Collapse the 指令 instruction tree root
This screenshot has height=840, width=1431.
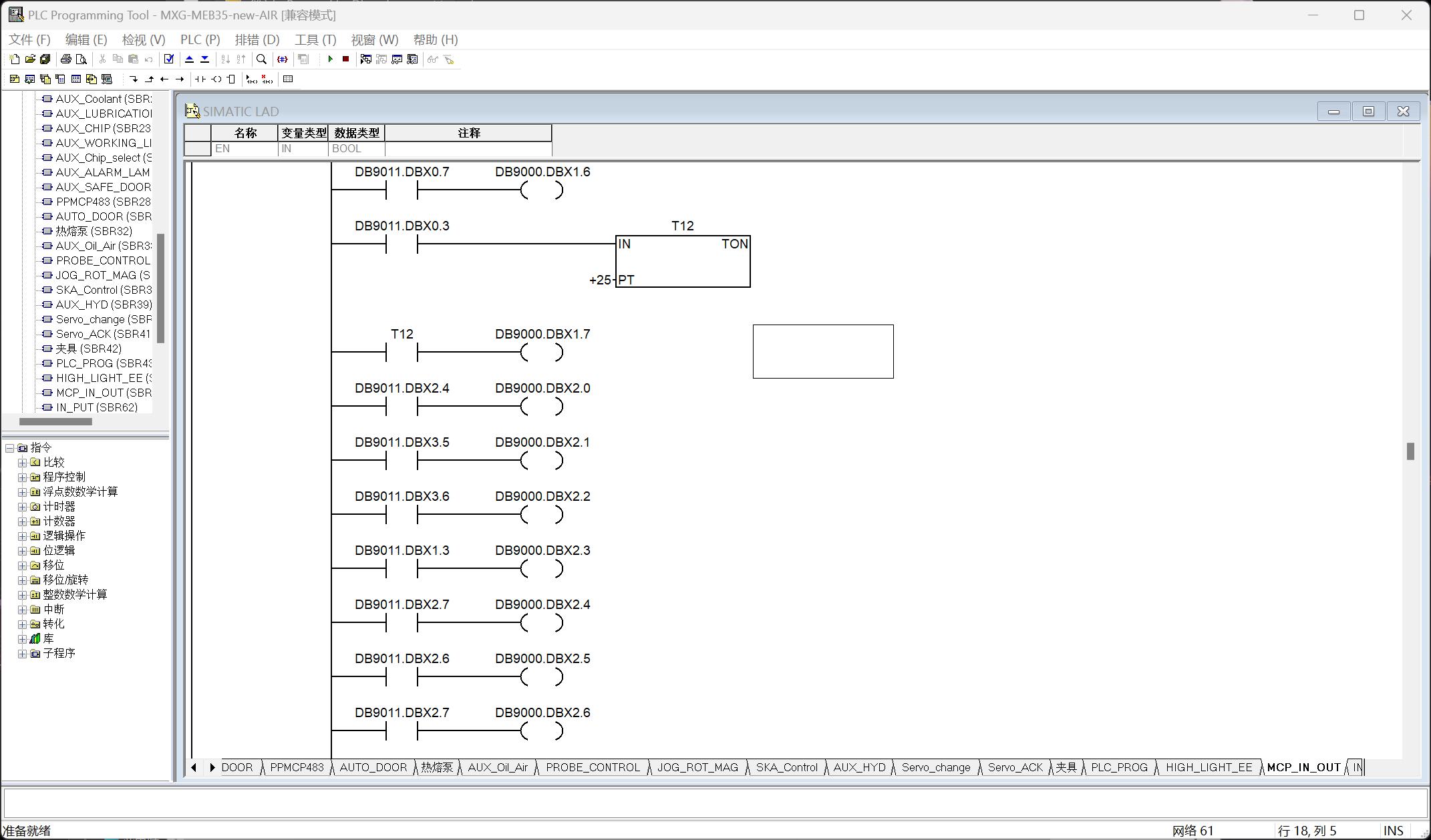pyautogui.click(x=9, y=448)
